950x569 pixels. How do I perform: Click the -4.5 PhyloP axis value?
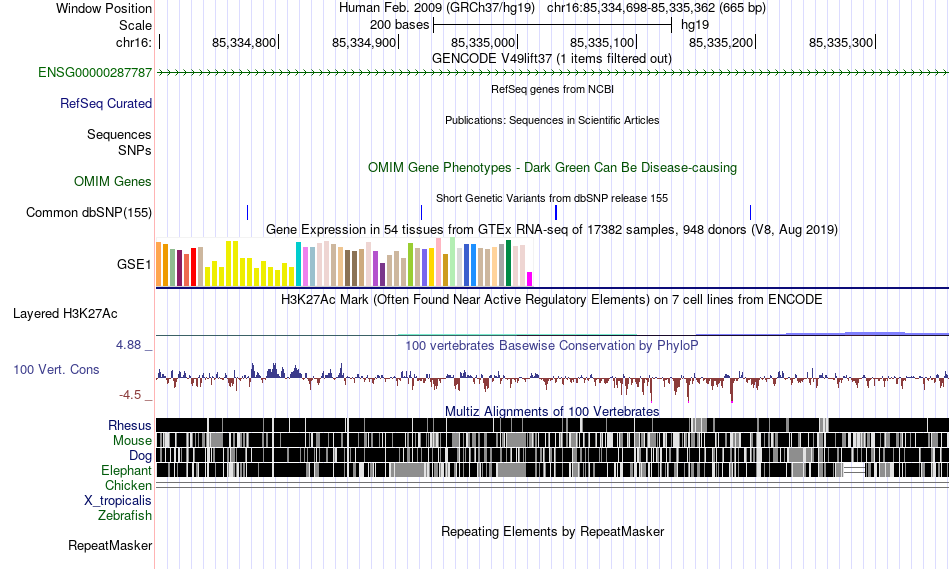coord(130,395)
